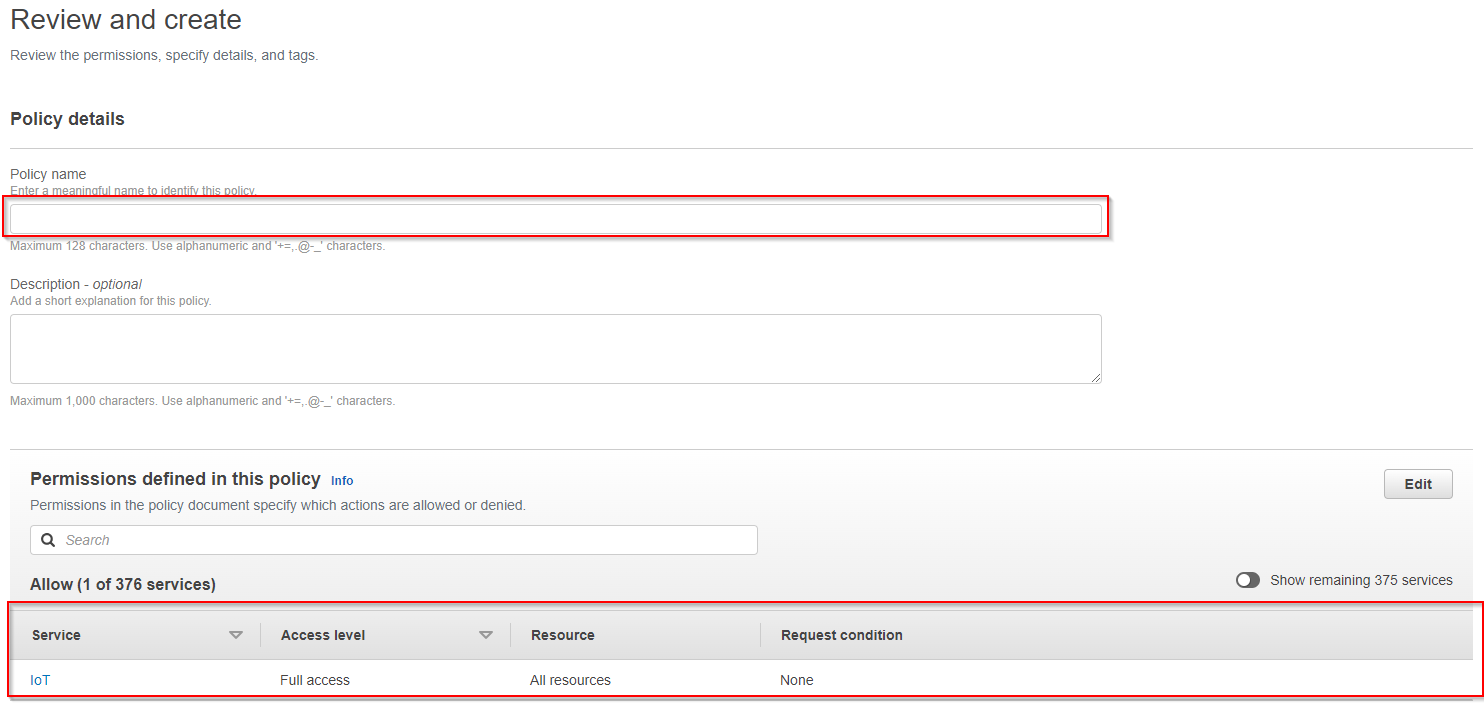Click the magnifier icon in Search box
This screenshot has width=1484, height=709.
coord(48,540)
